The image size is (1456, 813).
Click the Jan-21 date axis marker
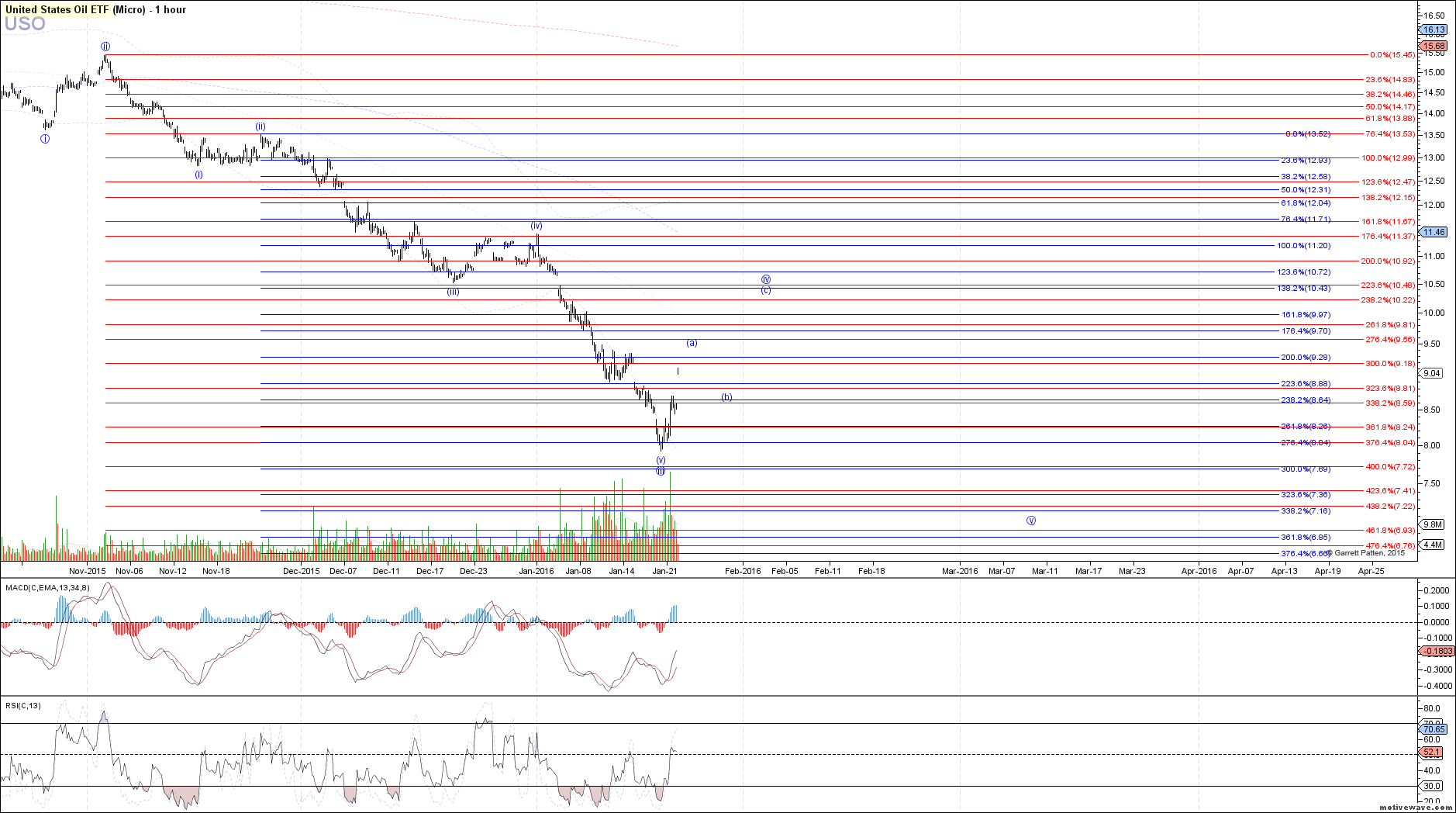[665, 571]
